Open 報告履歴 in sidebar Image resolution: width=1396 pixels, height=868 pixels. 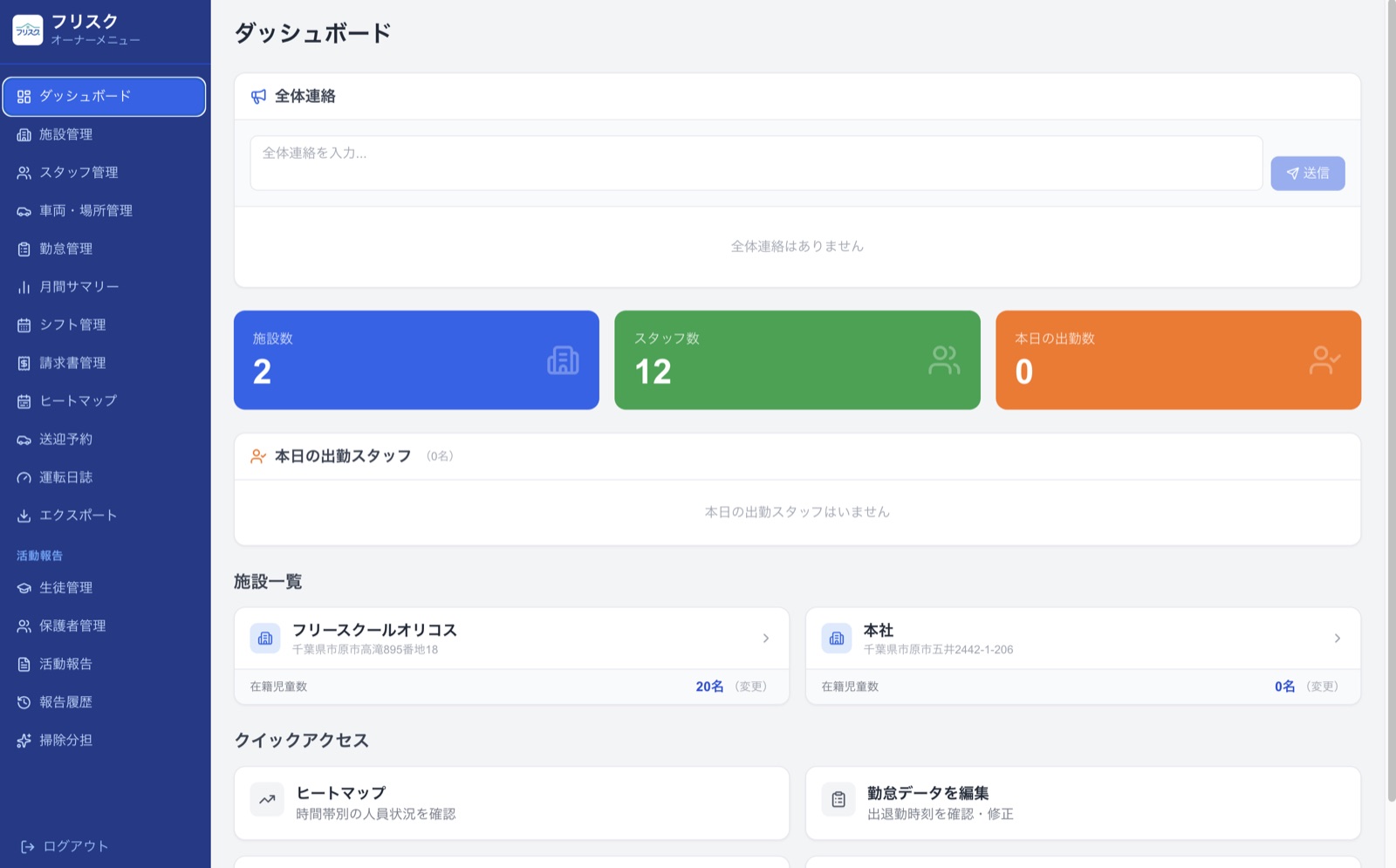point(105,702)
